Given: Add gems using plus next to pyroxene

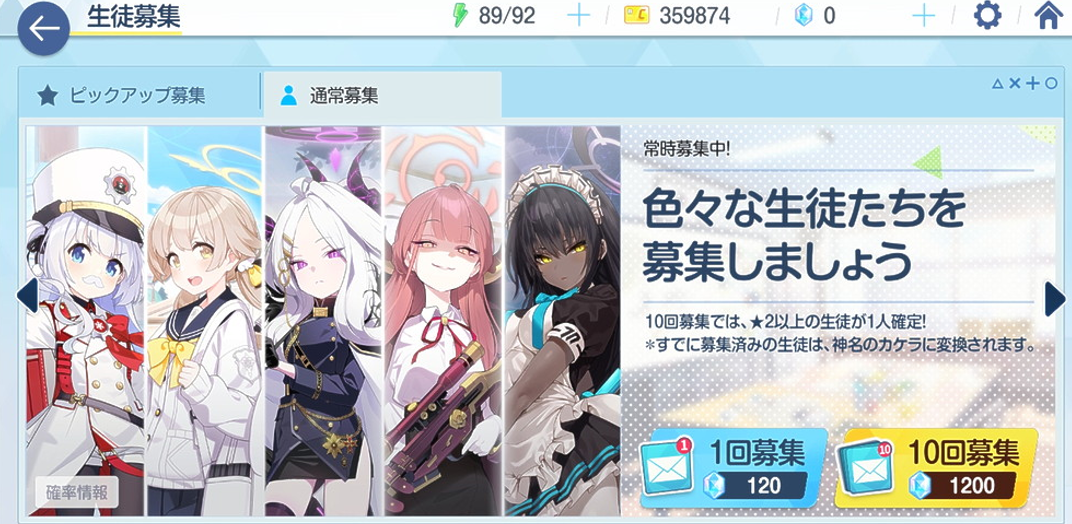Looking at the screenshot, I should pyautogui.click(x=924, y=15).
